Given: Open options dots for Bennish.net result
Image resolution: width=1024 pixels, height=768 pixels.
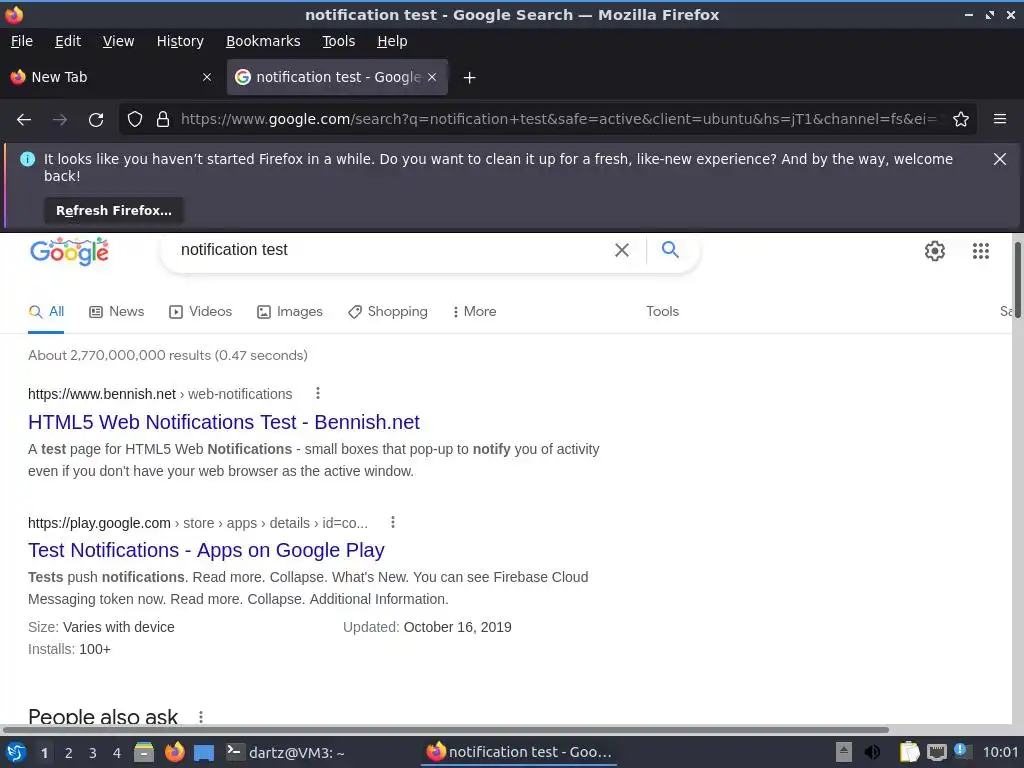Looking at the screenshot, I should pos(317,393).
